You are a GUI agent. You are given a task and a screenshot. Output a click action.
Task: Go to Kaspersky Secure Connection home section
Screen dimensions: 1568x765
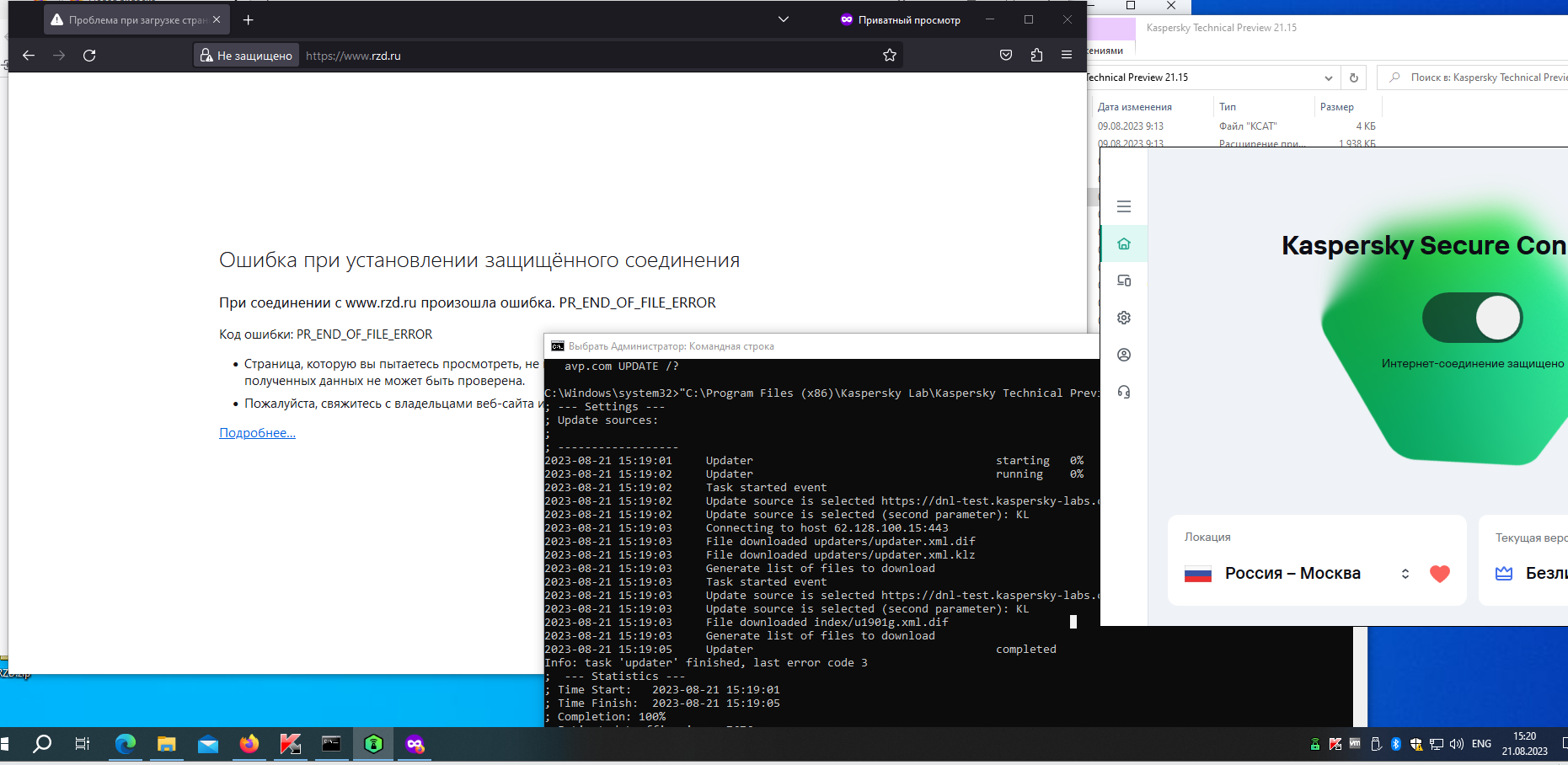click(1124, 243)
